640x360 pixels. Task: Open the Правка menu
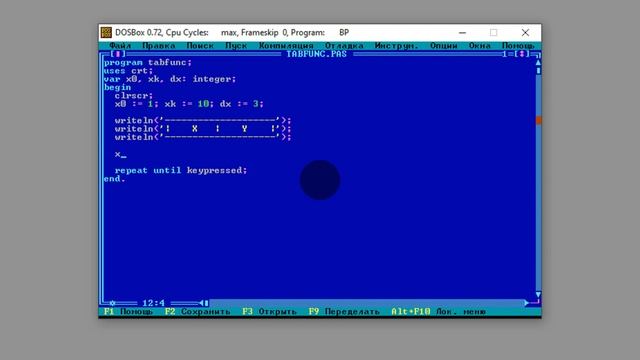point(159,46)
